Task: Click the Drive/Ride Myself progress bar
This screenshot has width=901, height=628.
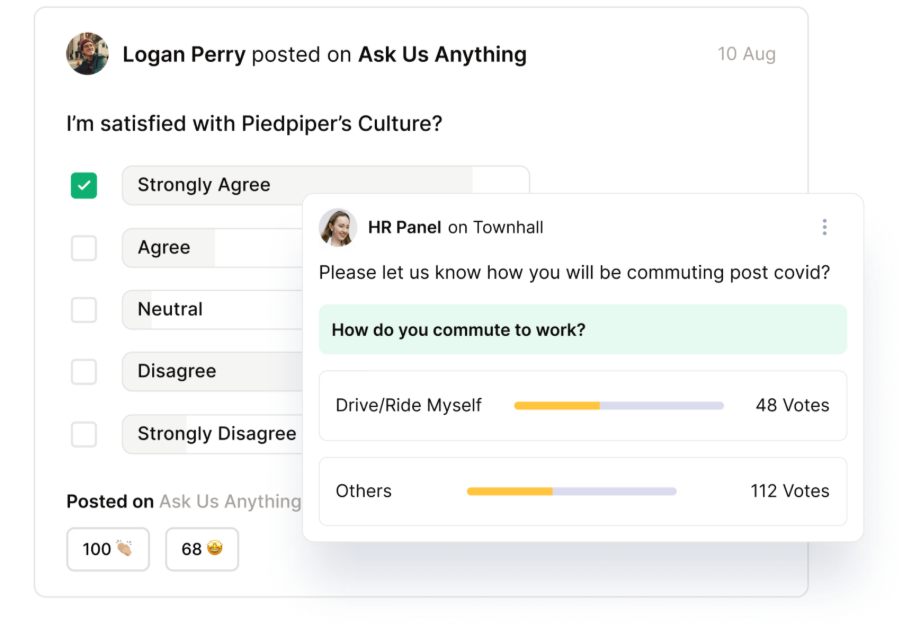Action: point(618,405)
